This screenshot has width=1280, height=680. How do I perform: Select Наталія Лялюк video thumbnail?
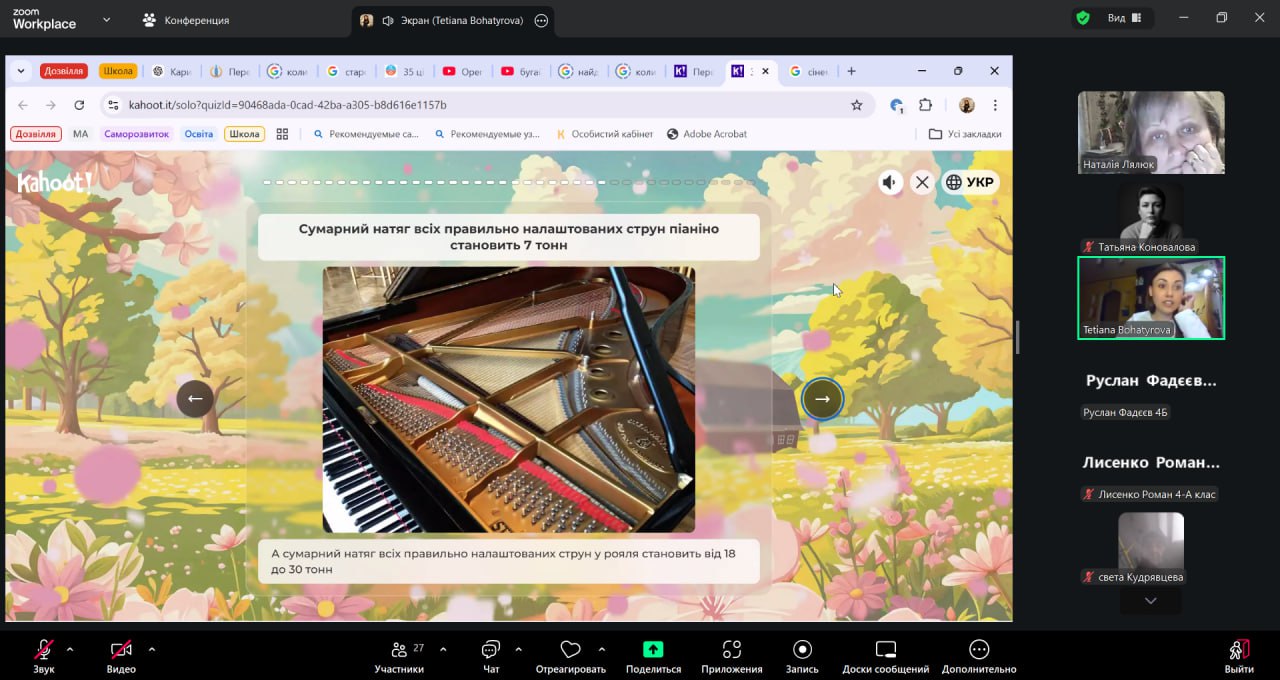(1151, 132)
